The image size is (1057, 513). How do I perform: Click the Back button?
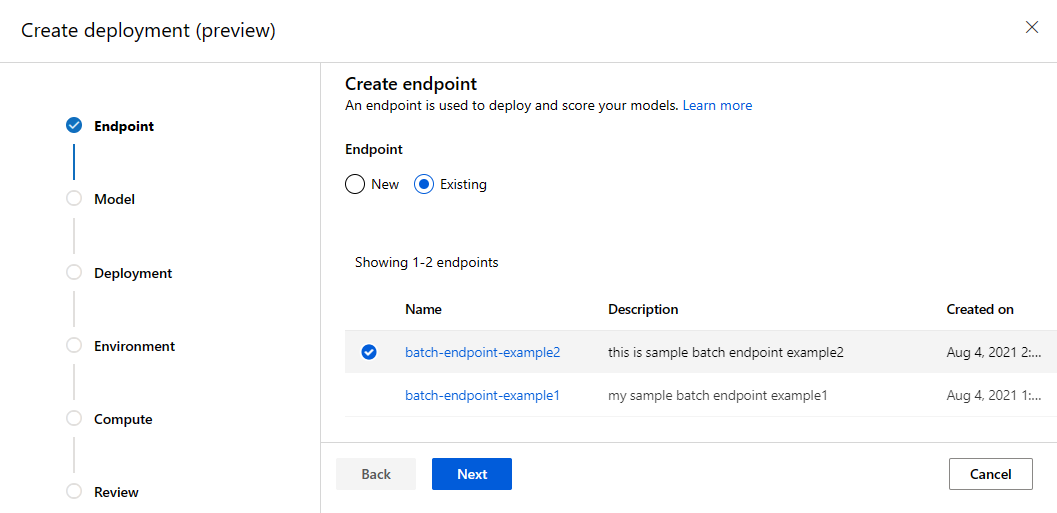[376, 474]
